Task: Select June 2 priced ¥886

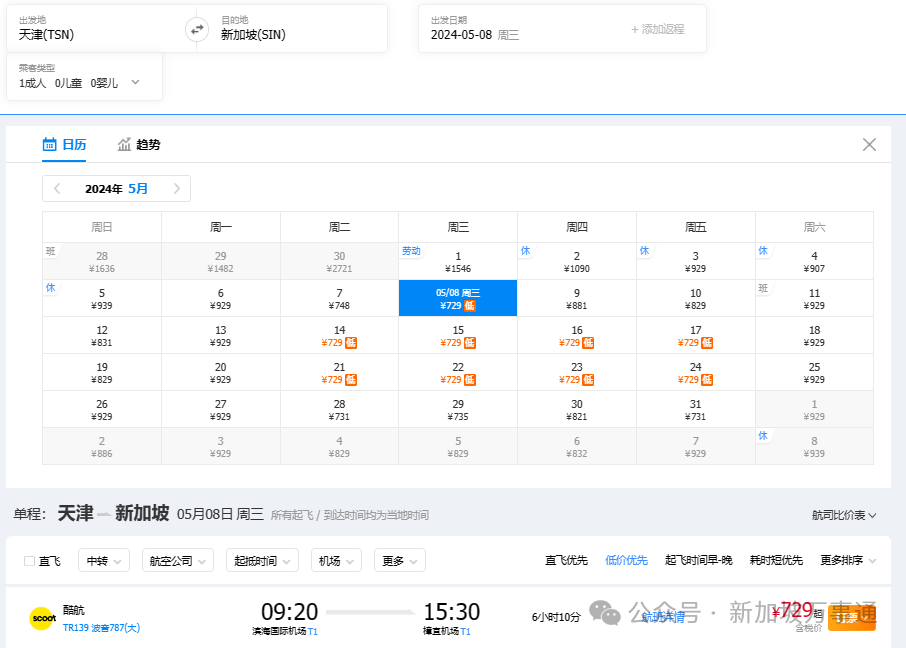Action: (102, 446)
